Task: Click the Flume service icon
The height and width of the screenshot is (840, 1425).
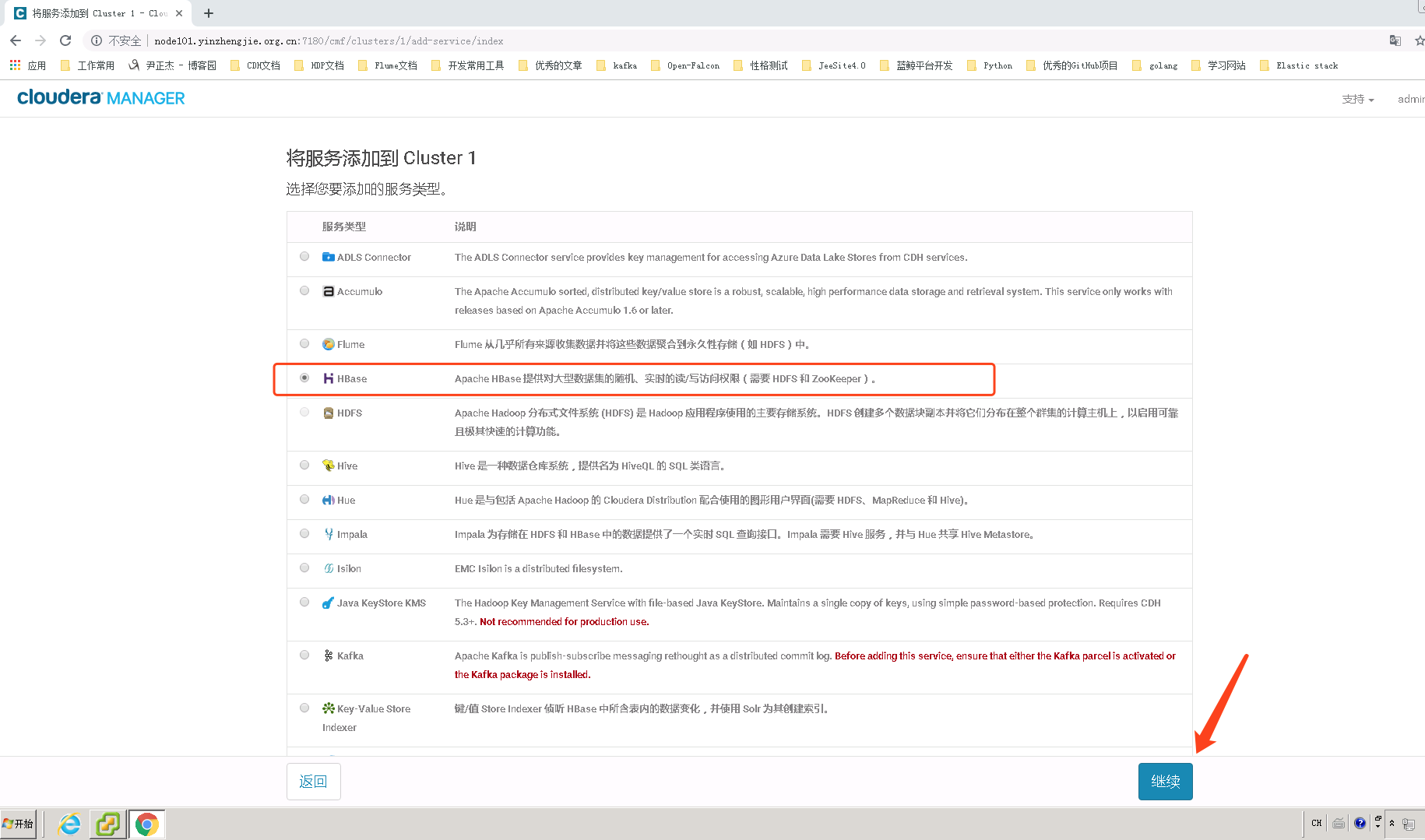Action: tap(328, 343)
